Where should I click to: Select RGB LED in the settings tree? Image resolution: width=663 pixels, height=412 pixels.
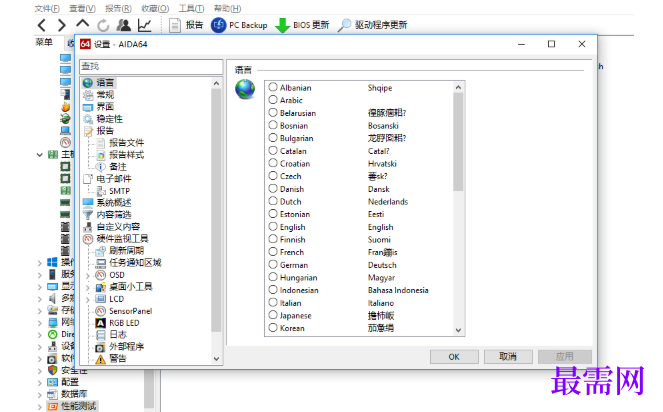coord(118,323)
